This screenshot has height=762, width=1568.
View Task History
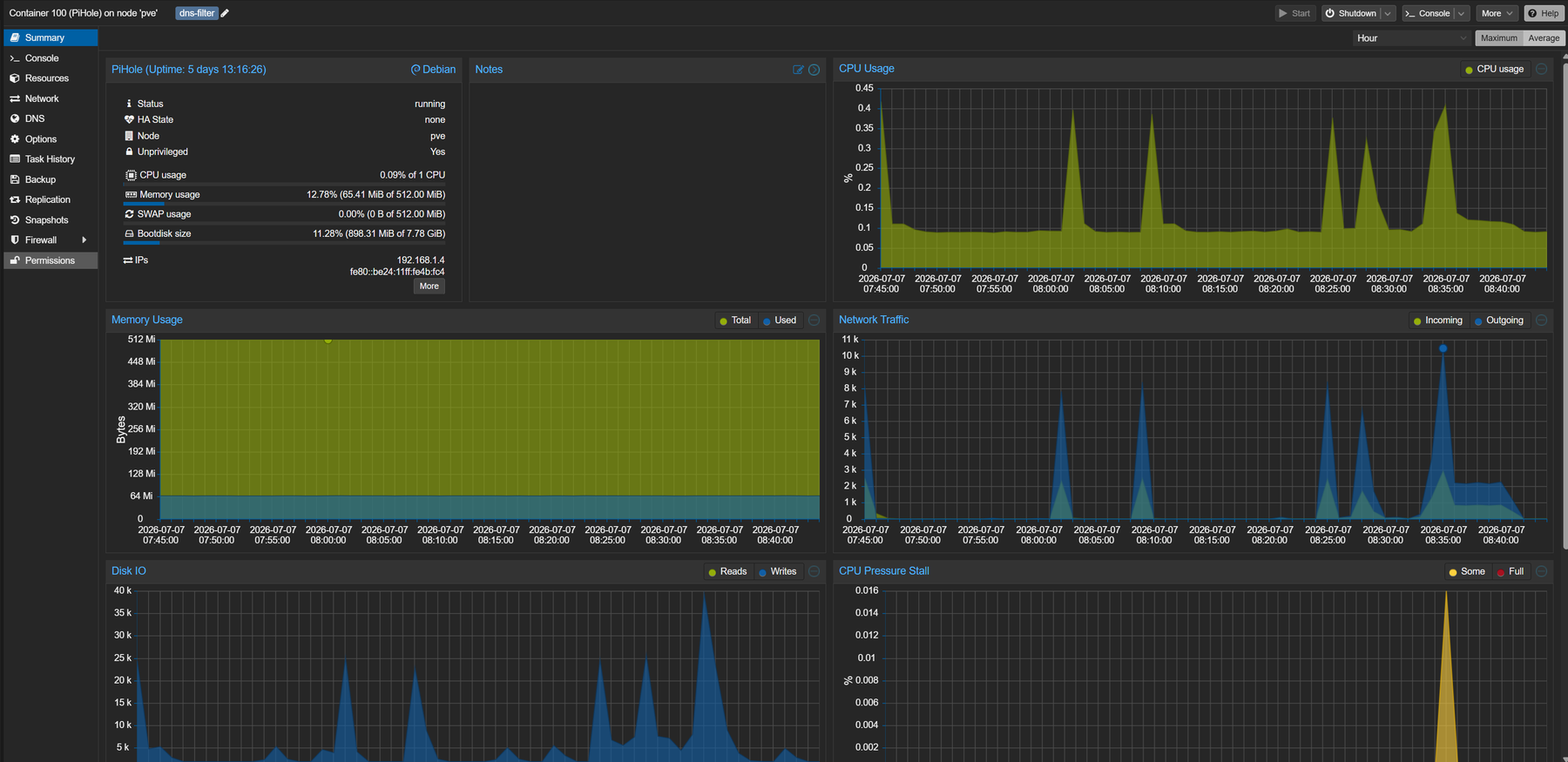51,159
